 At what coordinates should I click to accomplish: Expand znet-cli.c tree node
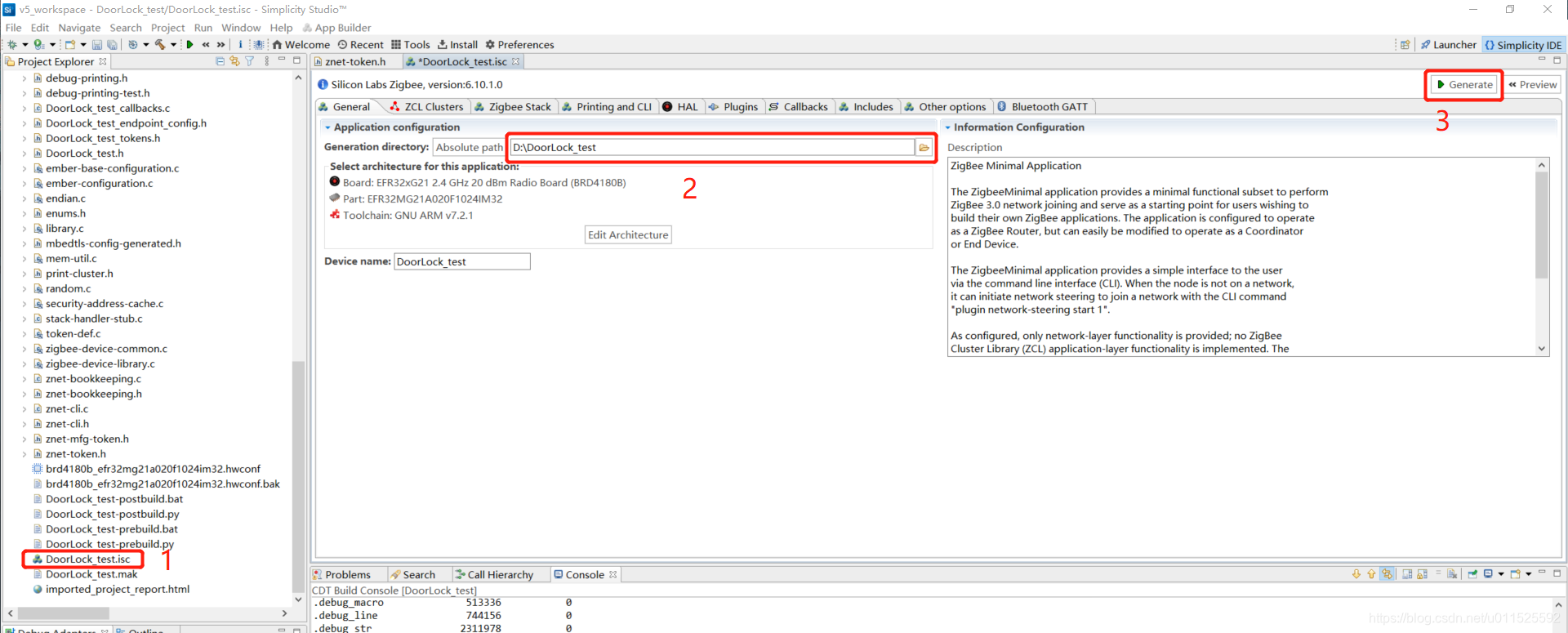pyautogui.click(x=24, y=409)
